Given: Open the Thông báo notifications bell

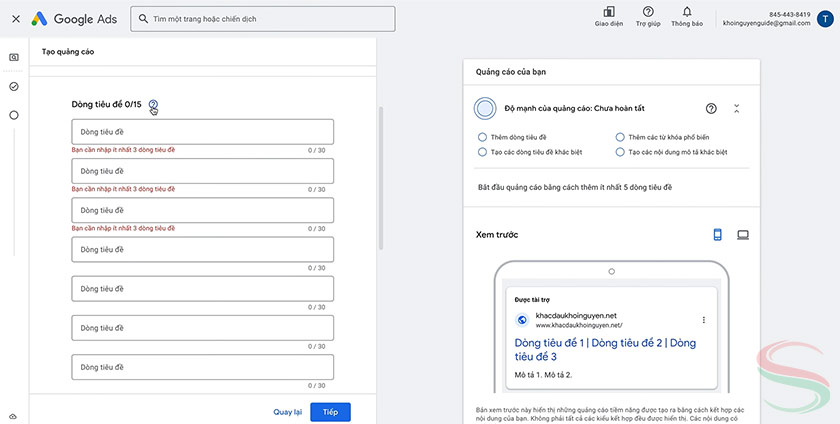Looking at the screenshot, I should (686, 12).
